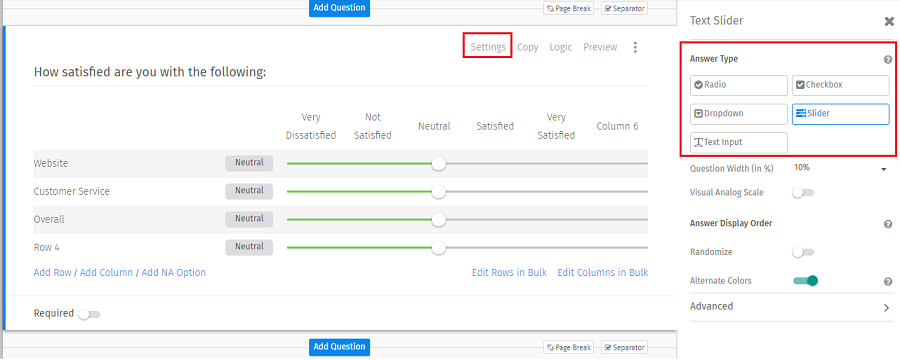Click the Answer Display Order help icon

pyautogui.click(x=888, y=224)
